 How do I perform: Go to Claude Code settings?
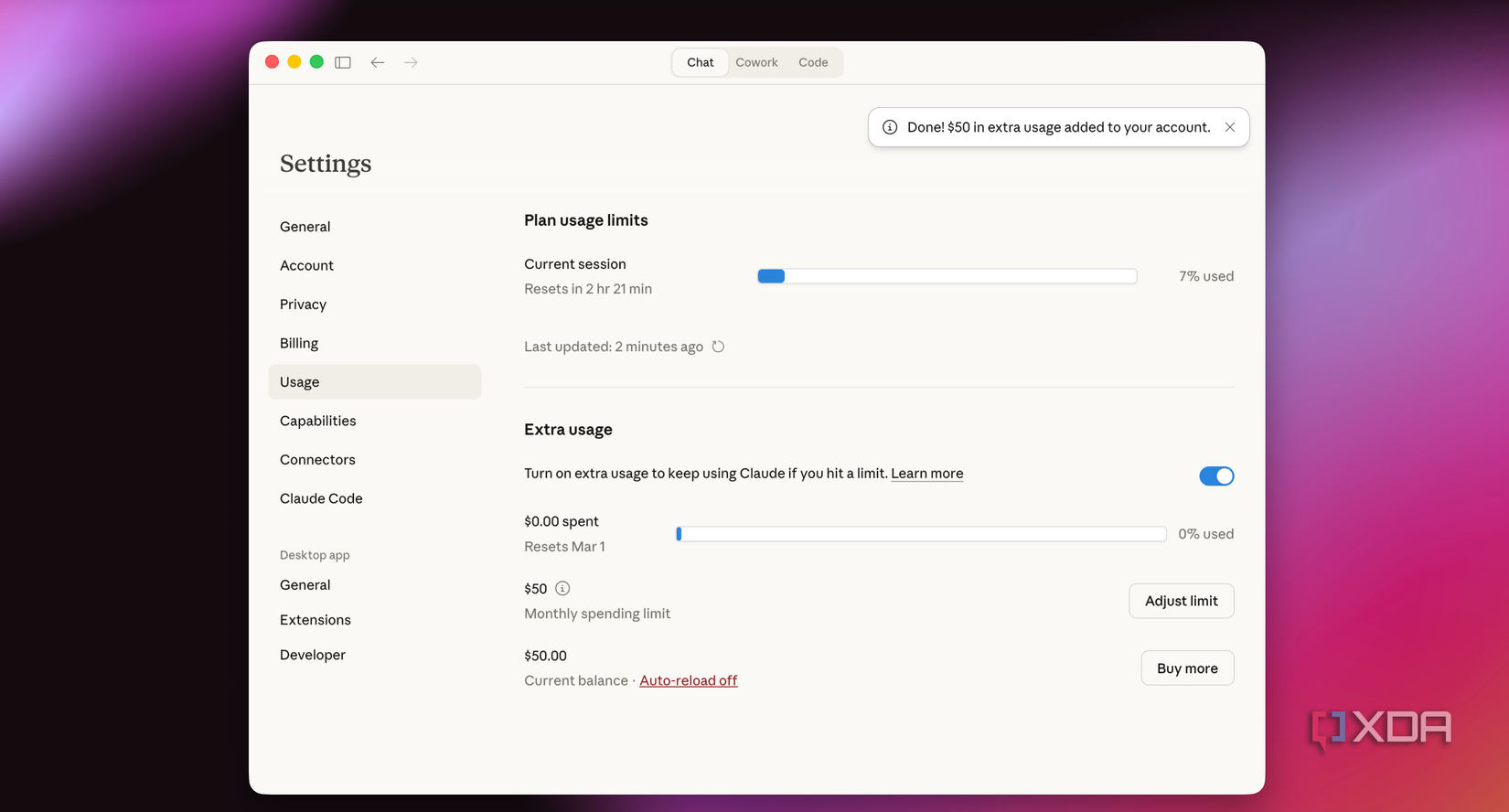click(x=321, y=498)
